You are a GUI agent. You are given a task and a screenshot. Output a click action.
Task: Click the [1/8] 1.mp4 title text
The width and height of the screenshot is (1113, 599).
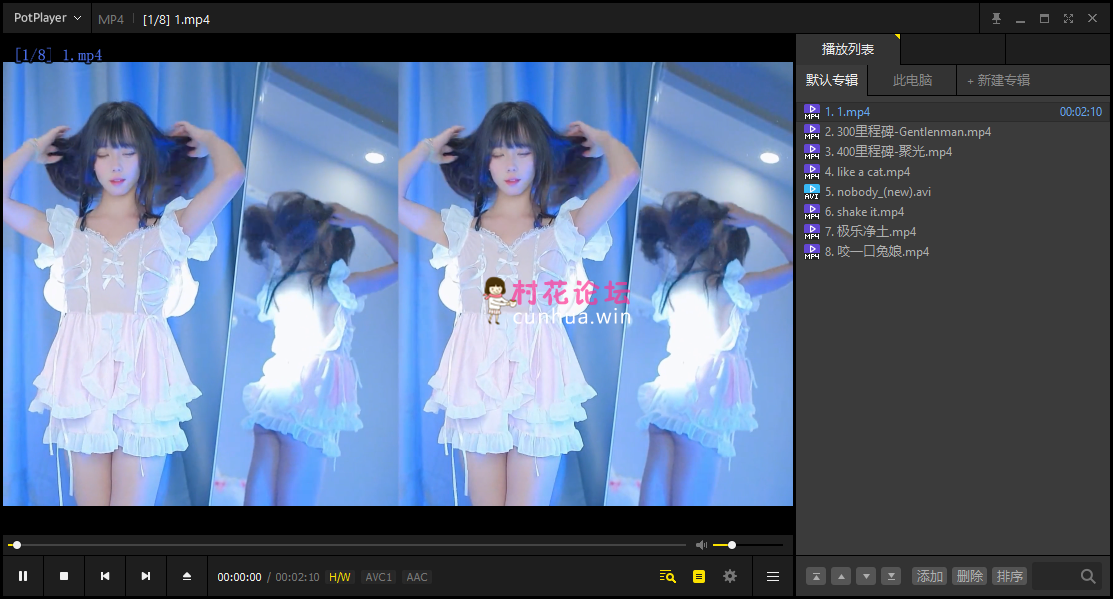pyautogui.click(x=176, y=19)
